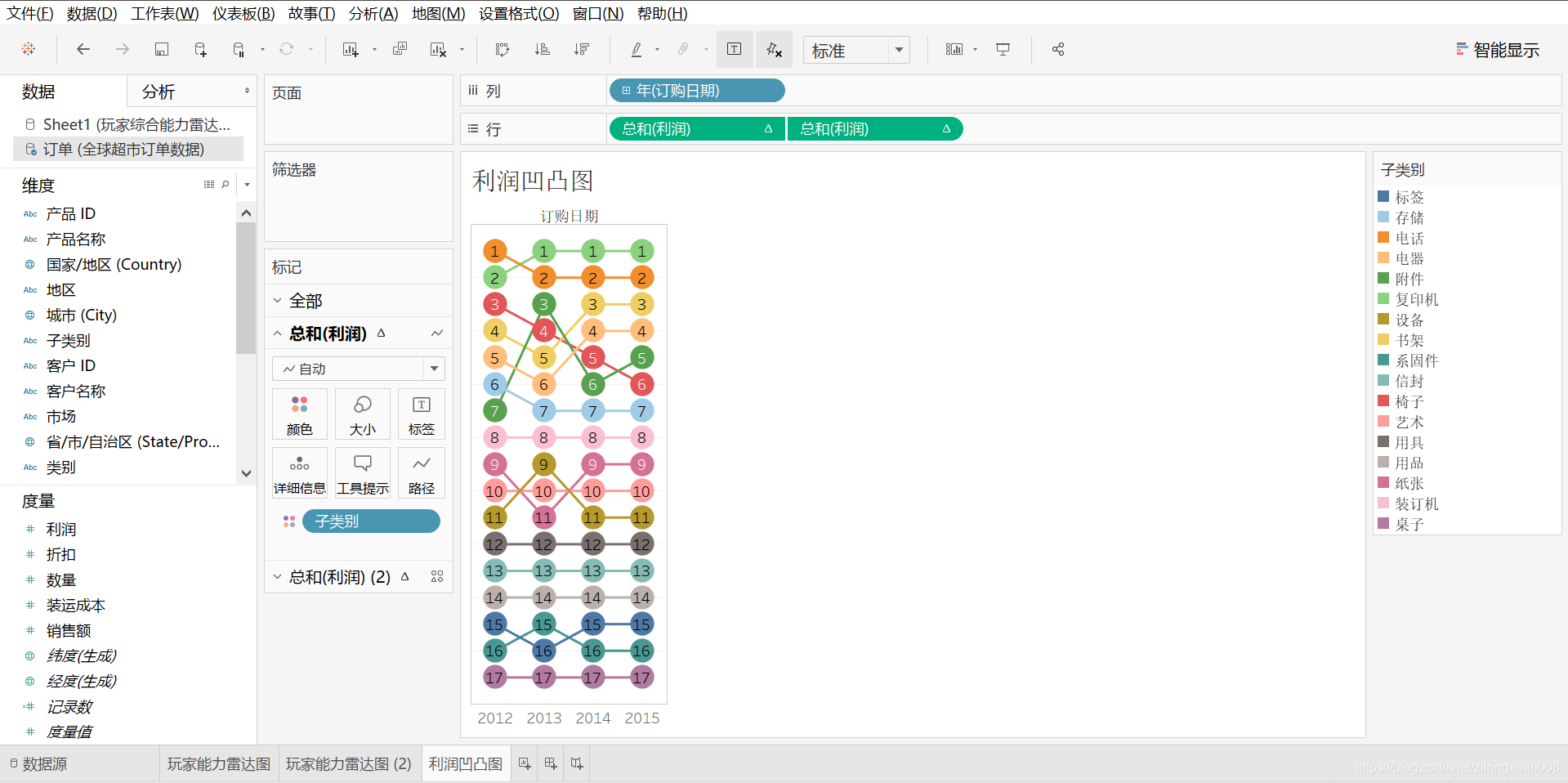Click the 子类别 pill in the Marks card

pos(371,521)
